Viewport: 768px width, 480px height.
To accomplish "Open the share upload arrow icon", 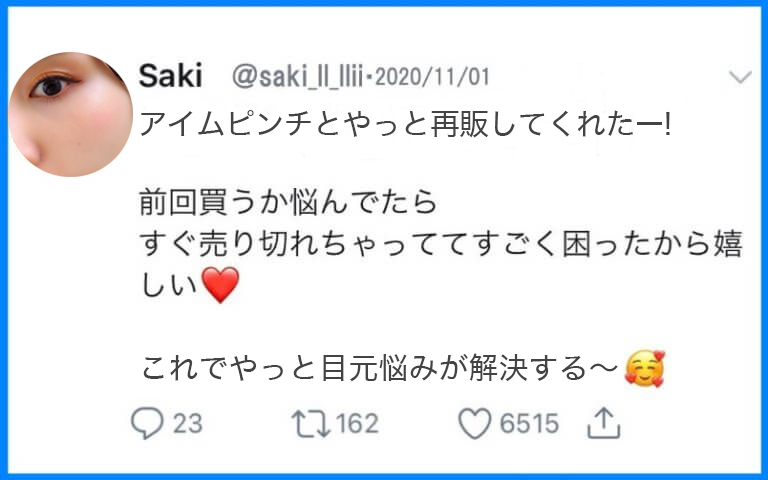I will pos(603,424).
